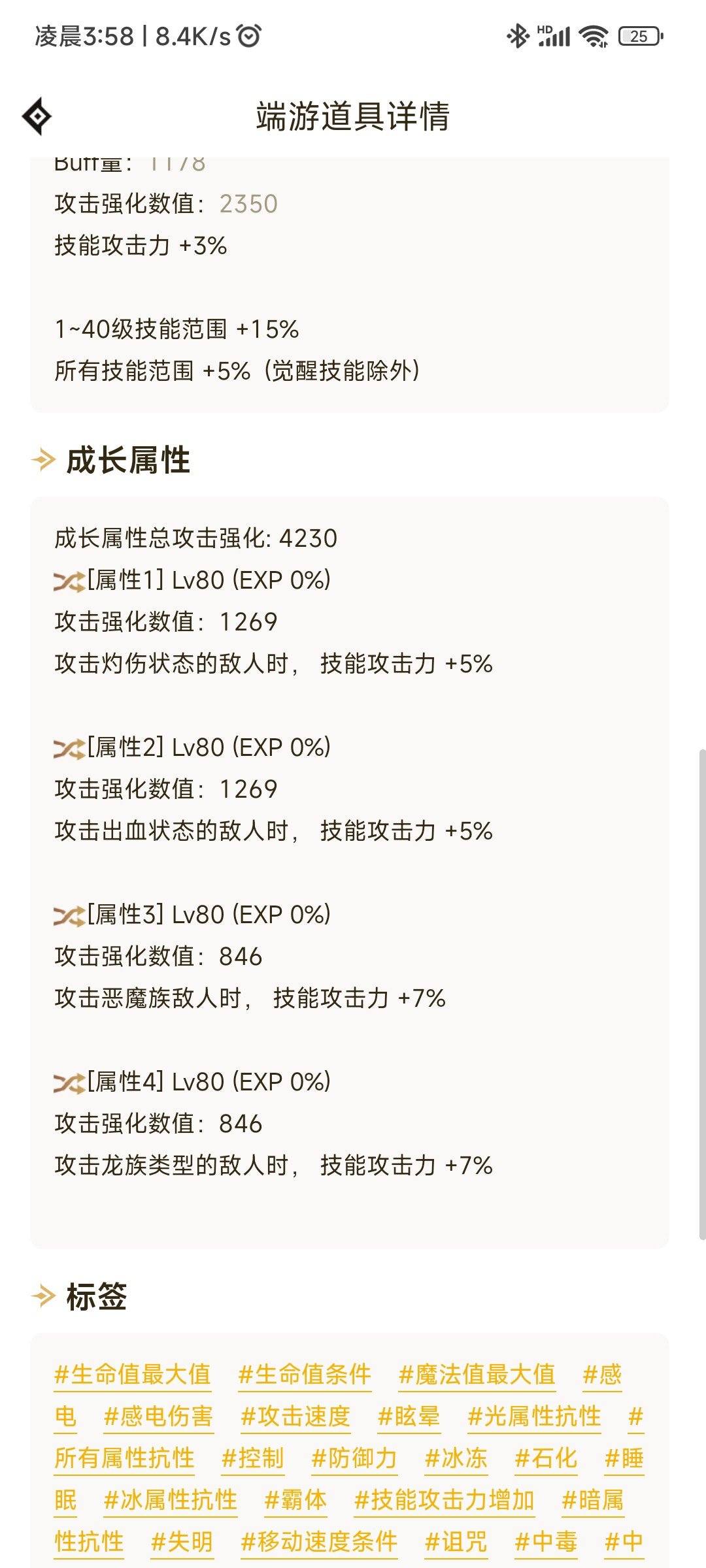Tap the alarm clock status icon

(249, 36)
